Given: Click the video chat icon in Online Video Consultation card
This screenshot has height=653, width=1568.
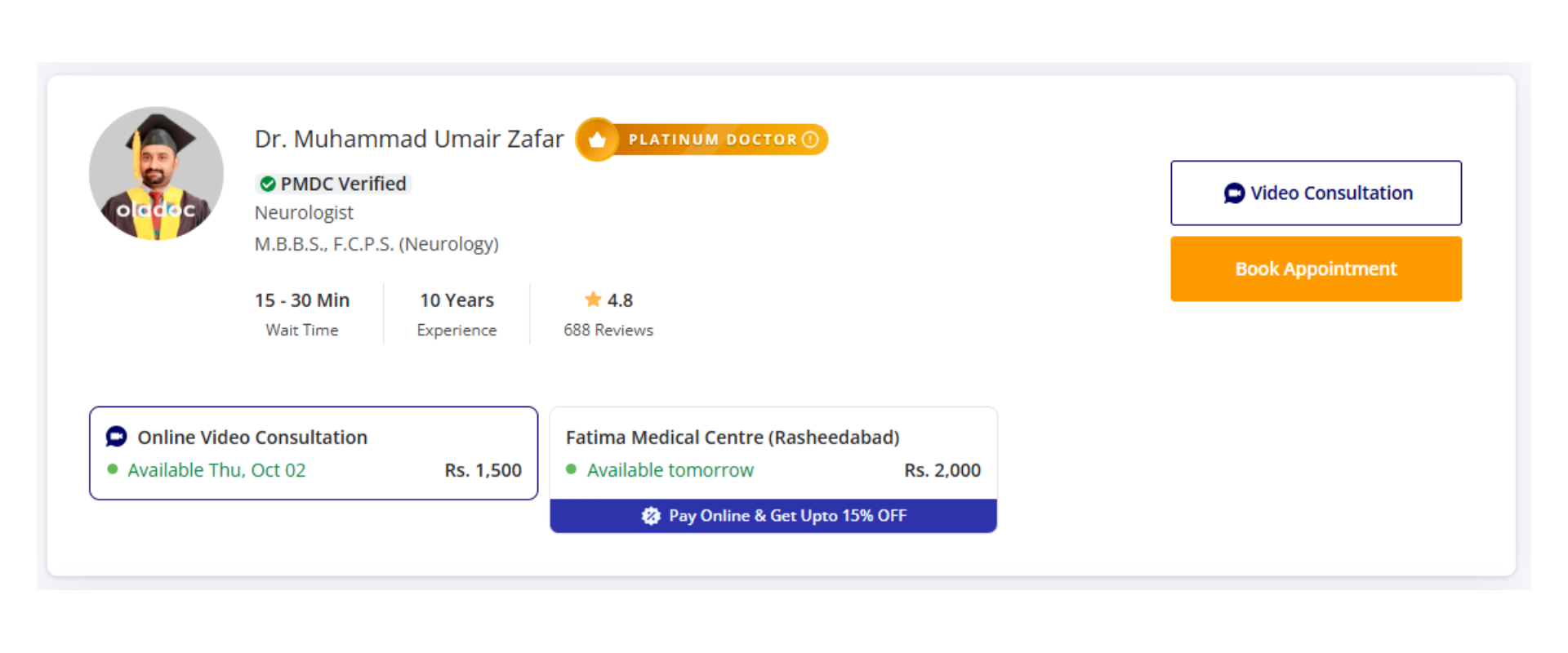Looking at the screenshot, I should [x=117, y=437].
